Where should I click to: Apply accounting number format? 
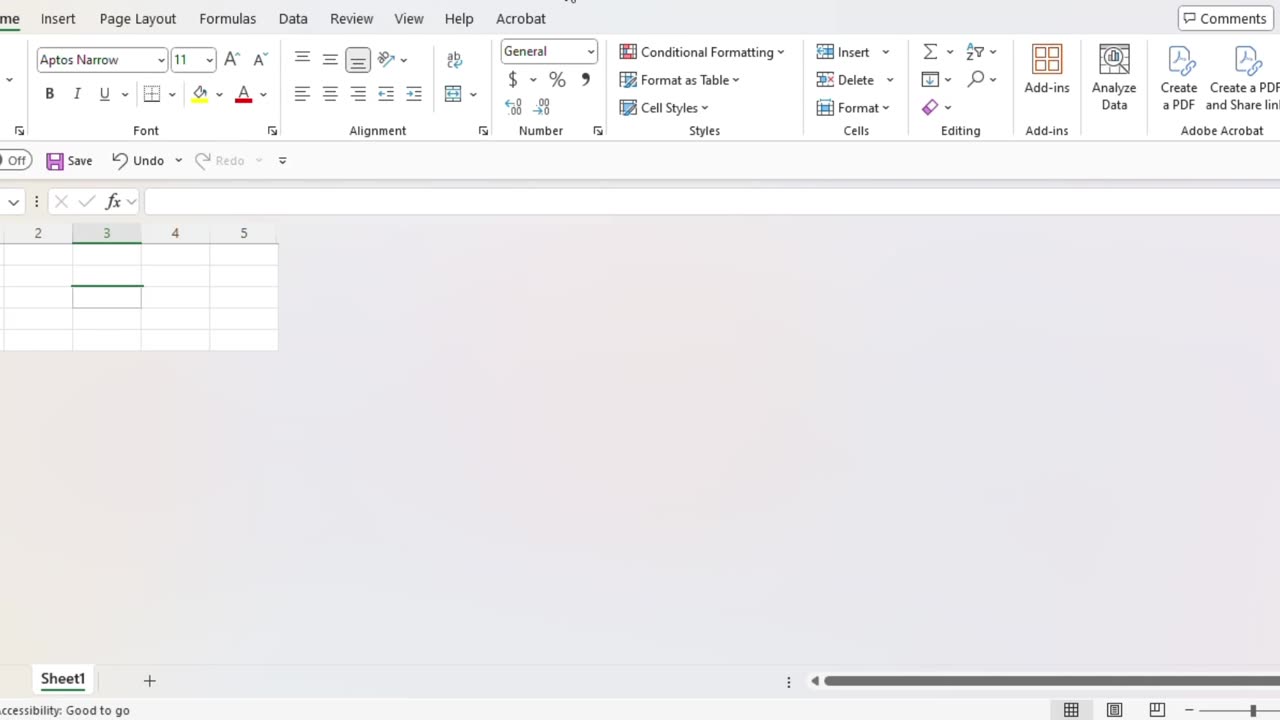tap(513, 80)
